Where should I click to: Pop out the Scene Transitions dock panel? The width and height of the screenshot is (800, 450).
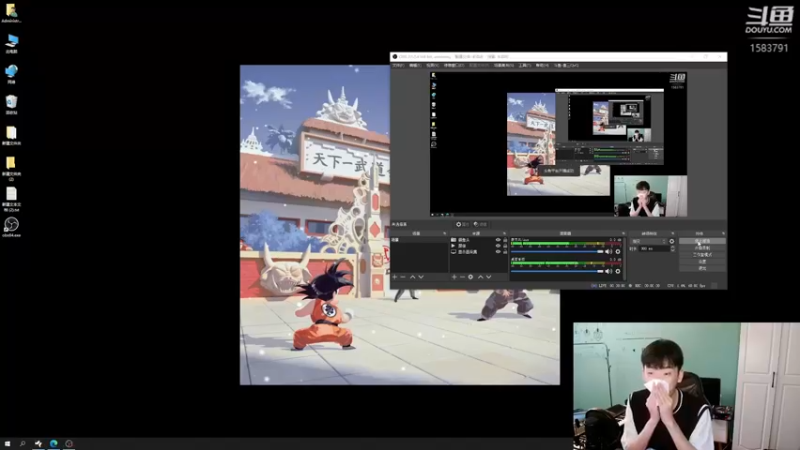673,233
